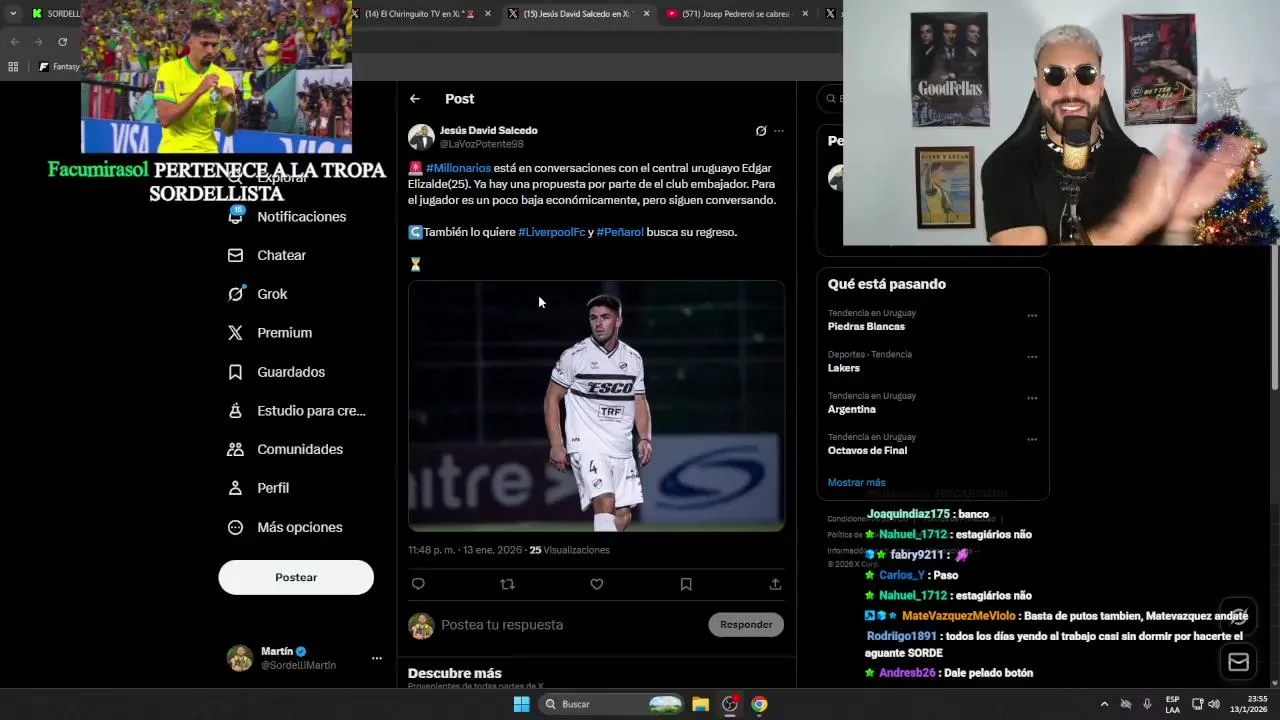Click the Chatear envelope icon
The image size is (1280, 720).
click(235, 256)
